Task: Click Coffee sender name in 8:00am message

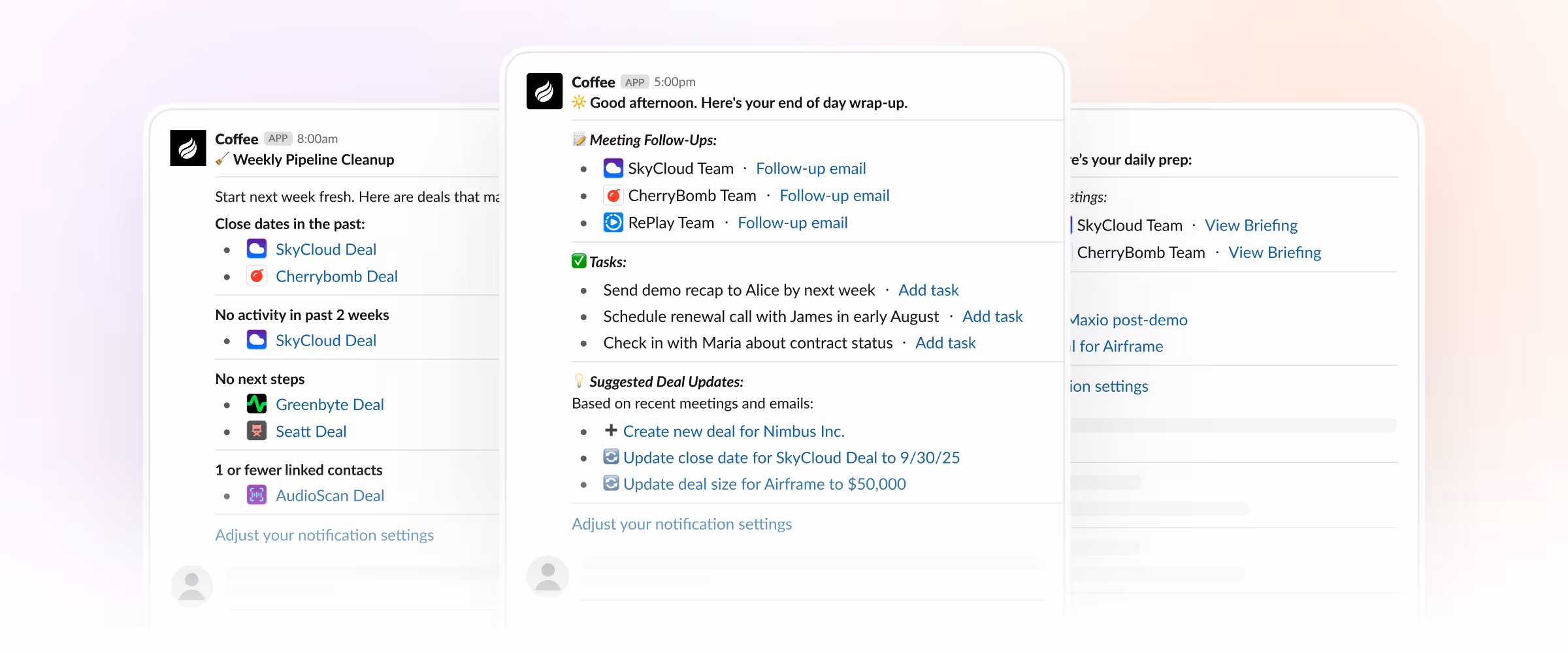Action: click(x=237, y=139)
